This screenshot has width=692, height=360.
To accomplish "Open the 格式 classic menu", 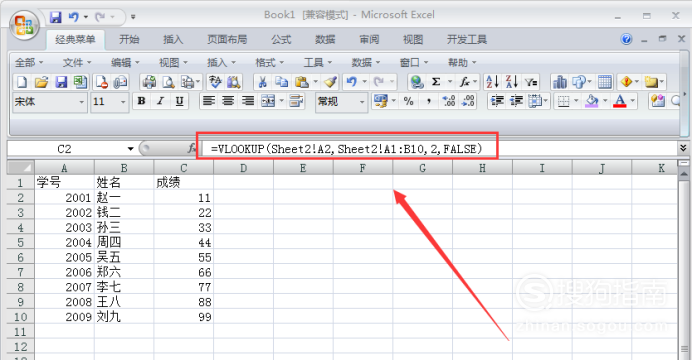I will tap(269, 63).
